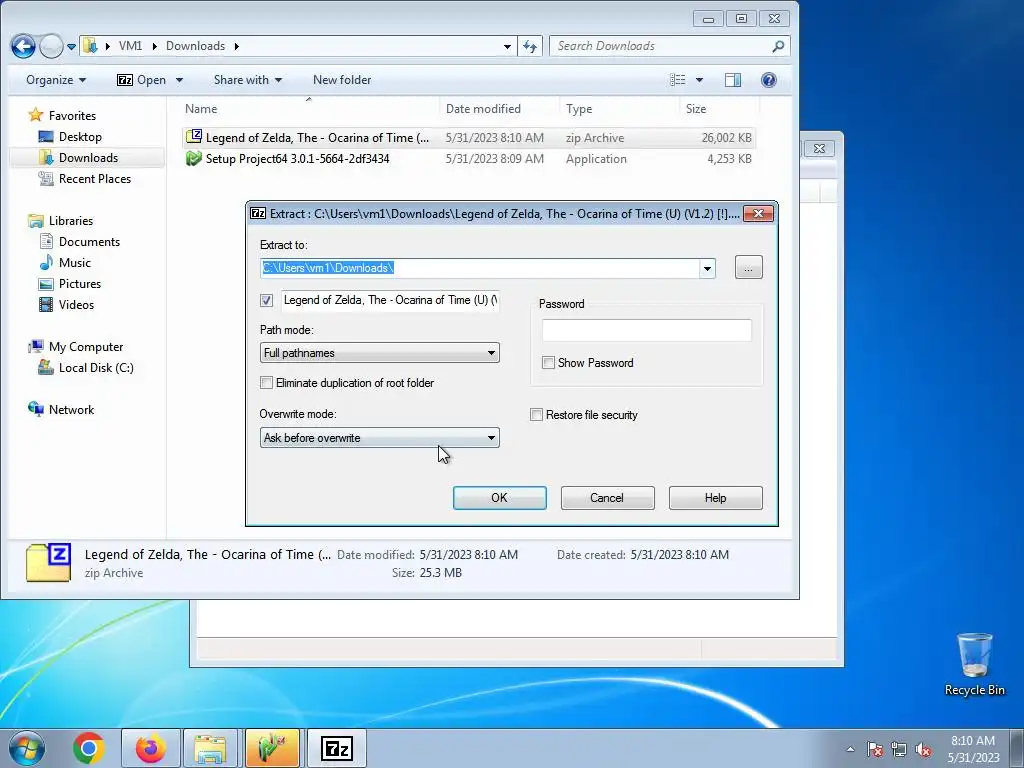Screen dimensions: 1024x768
Task: Open the Documents library
Action: 89,242
